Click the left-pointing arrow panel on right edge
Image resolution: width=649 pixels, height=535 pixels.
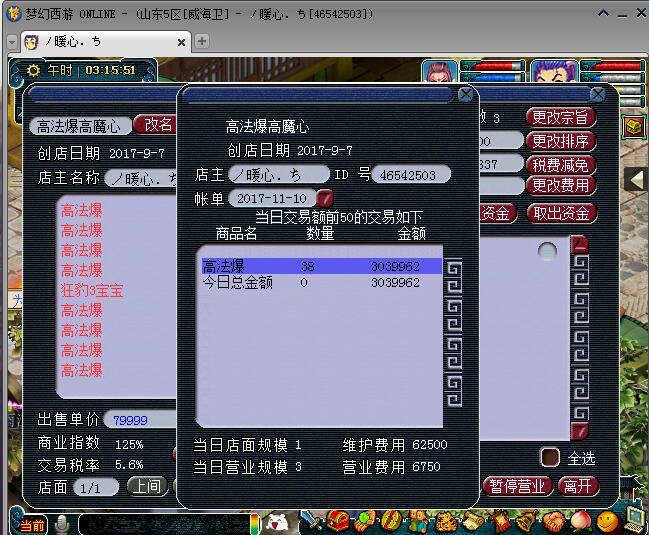[x=635, y=180]
